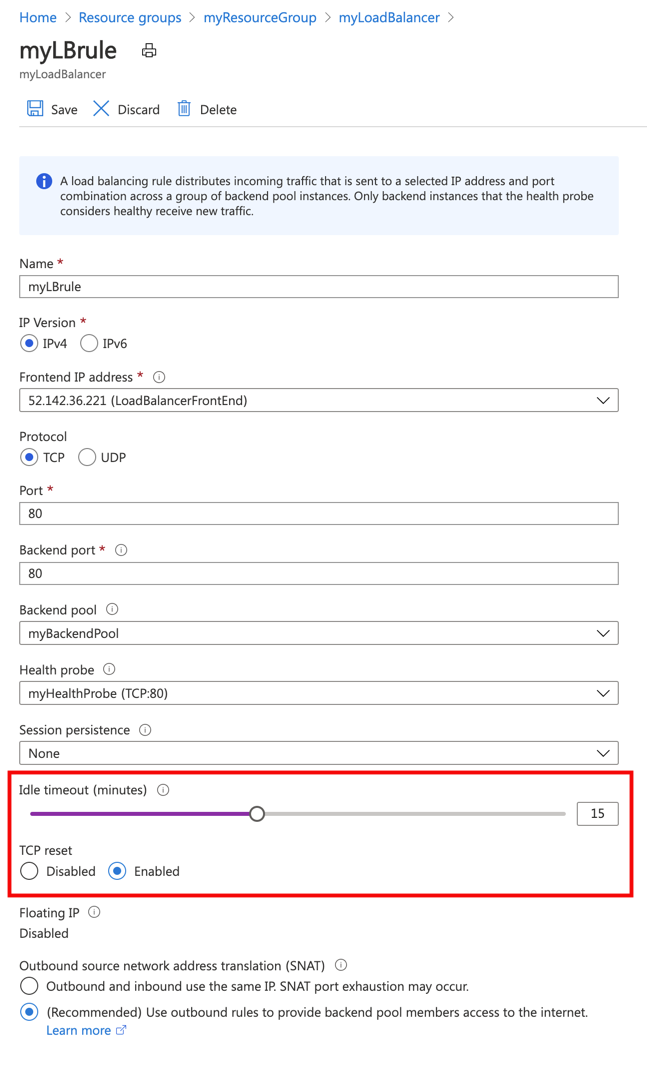Click the print icon beside myLBrule title
The image size is (647, 1069).
click(x=149, y=51)
